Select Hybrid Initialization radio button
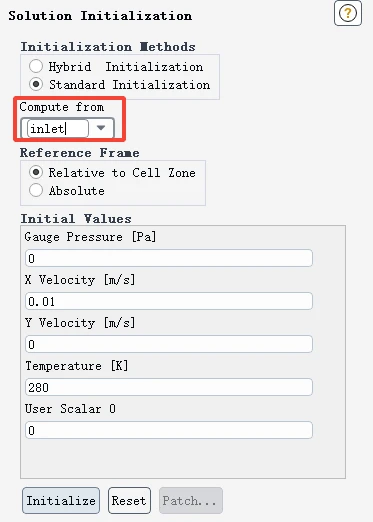Screen dimensions: 373x522 pos(36,66)
